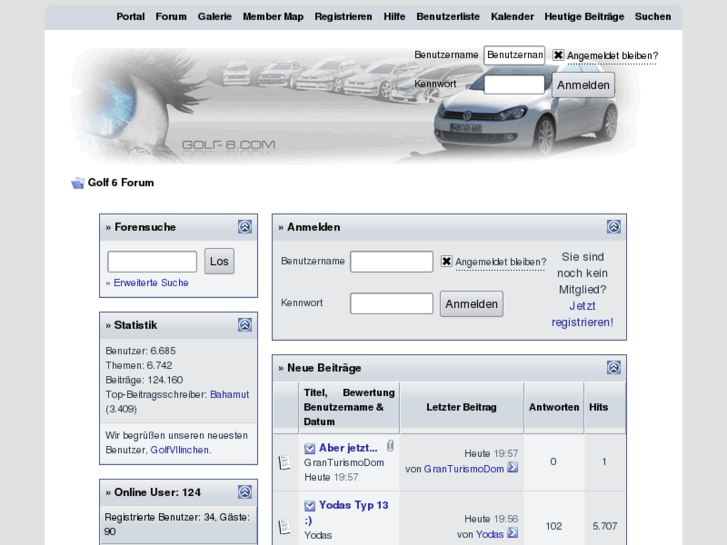Click Beiträge: 124.160 statistic
727x545 pixels.
click(x=144, y=380)
